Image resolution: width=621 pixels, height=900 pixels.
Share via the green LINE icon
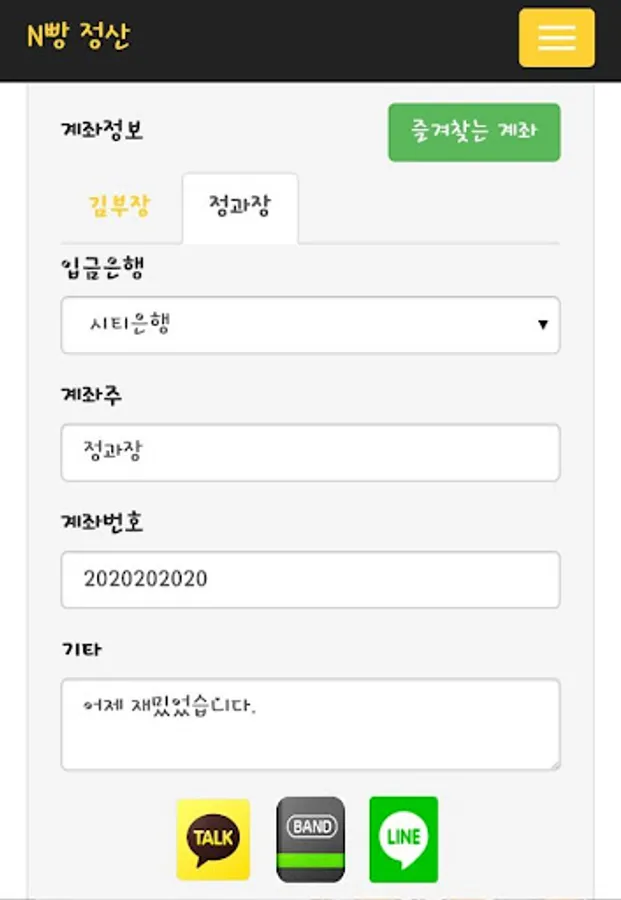point(403,839)
